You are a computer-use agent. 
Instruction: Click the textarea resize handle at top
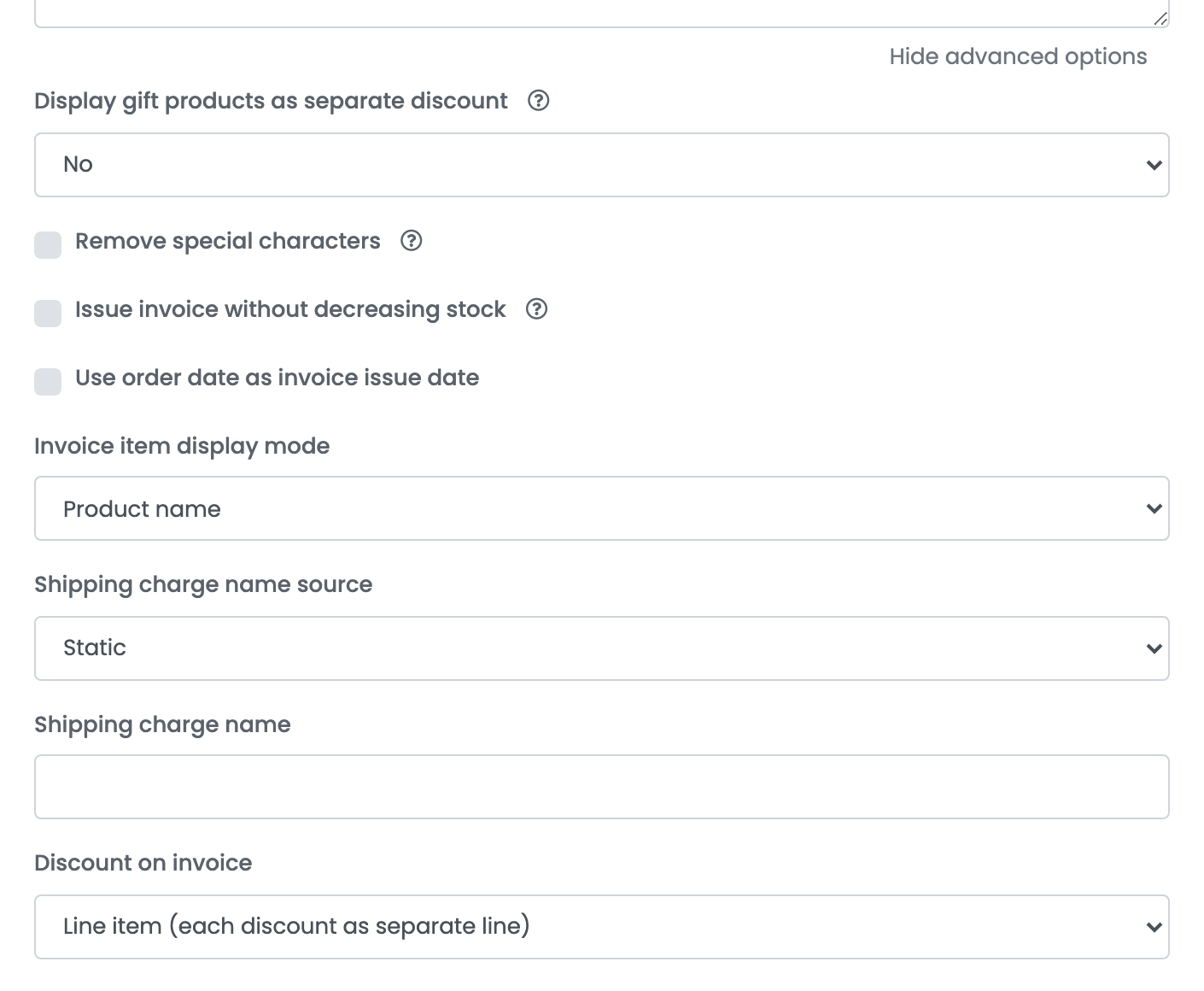1160,18
